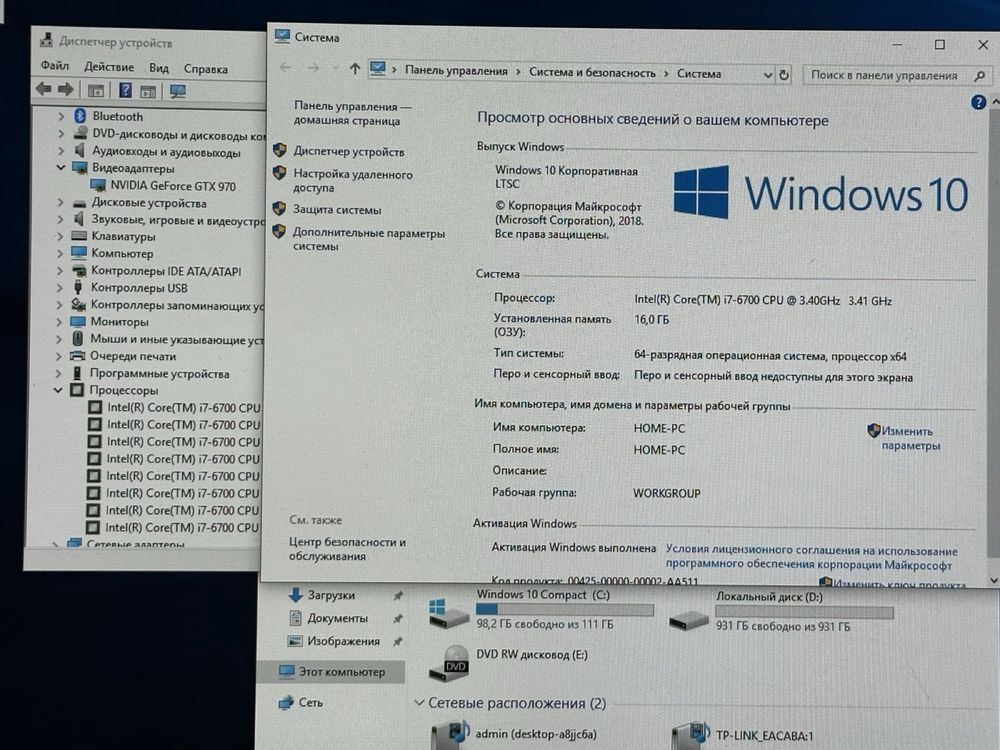1000x750 pixels.
Task: Select Этот компьютер in Explorer sidebar
Action: [332, 672]
